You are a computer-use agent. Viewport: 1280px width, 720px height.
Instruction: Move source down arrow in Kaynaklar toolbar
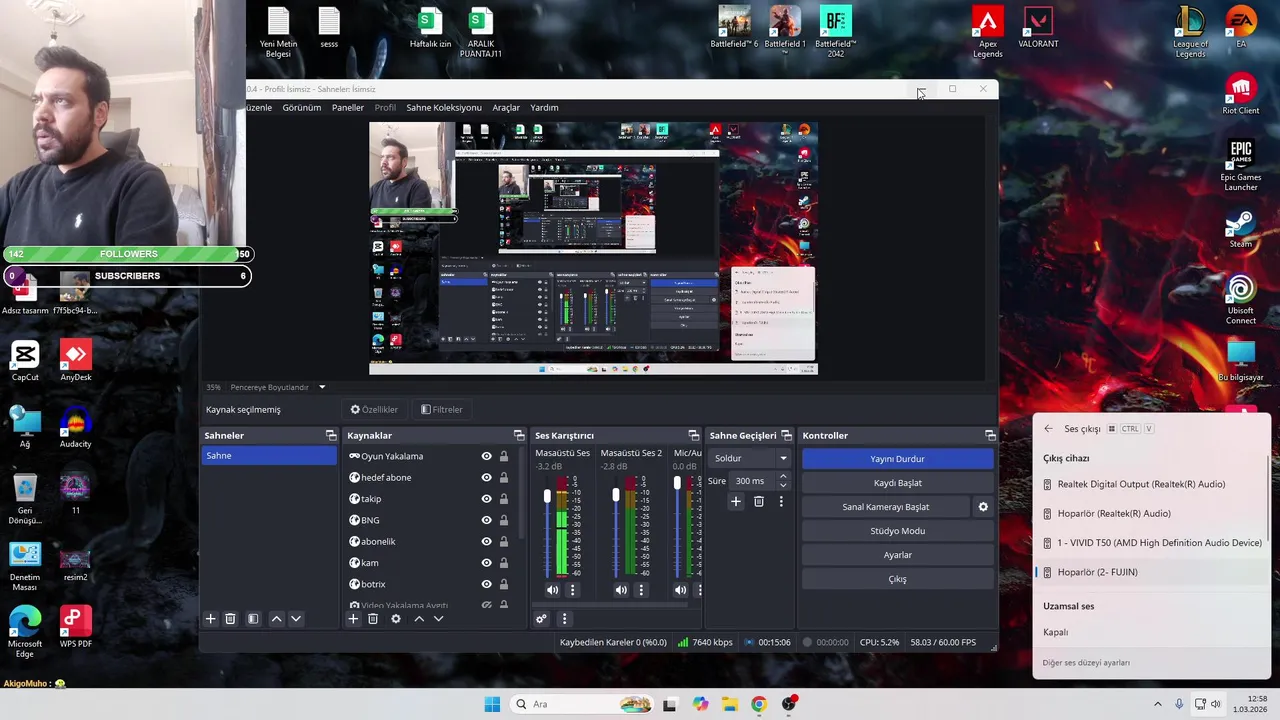click(438, 619)
